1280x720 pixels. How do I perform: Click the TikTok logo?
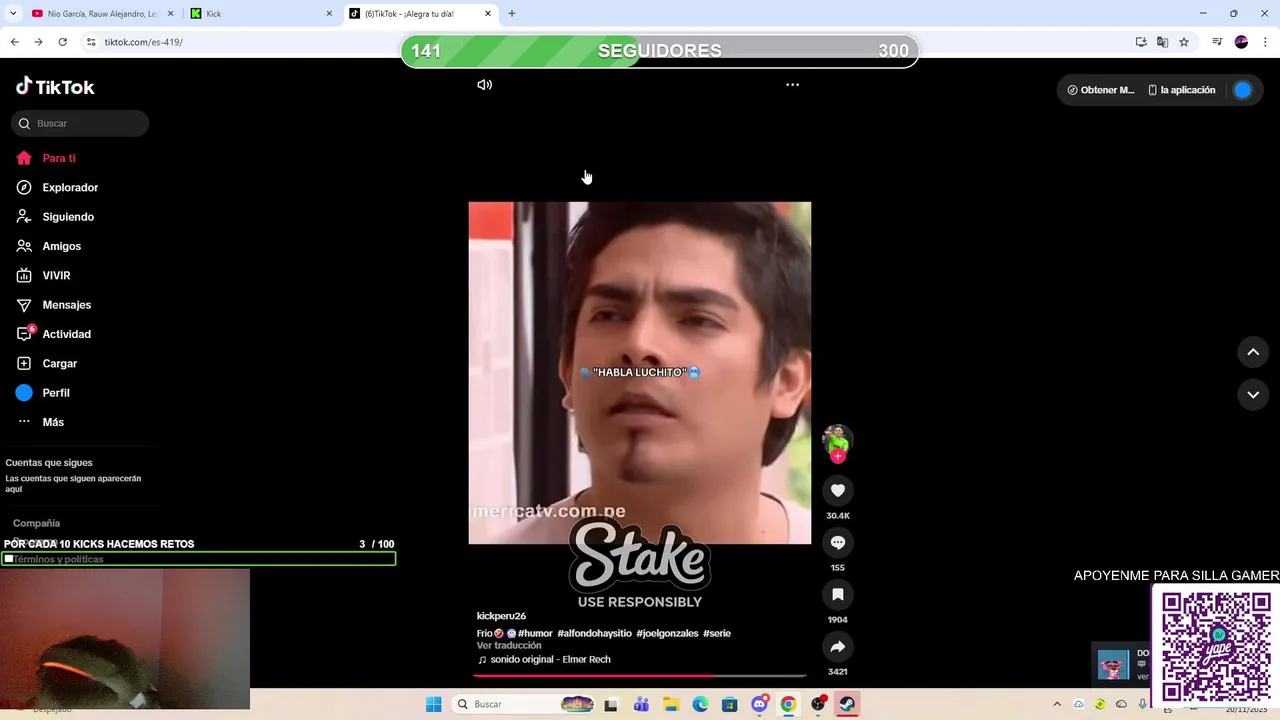click(x=55, y=87)
